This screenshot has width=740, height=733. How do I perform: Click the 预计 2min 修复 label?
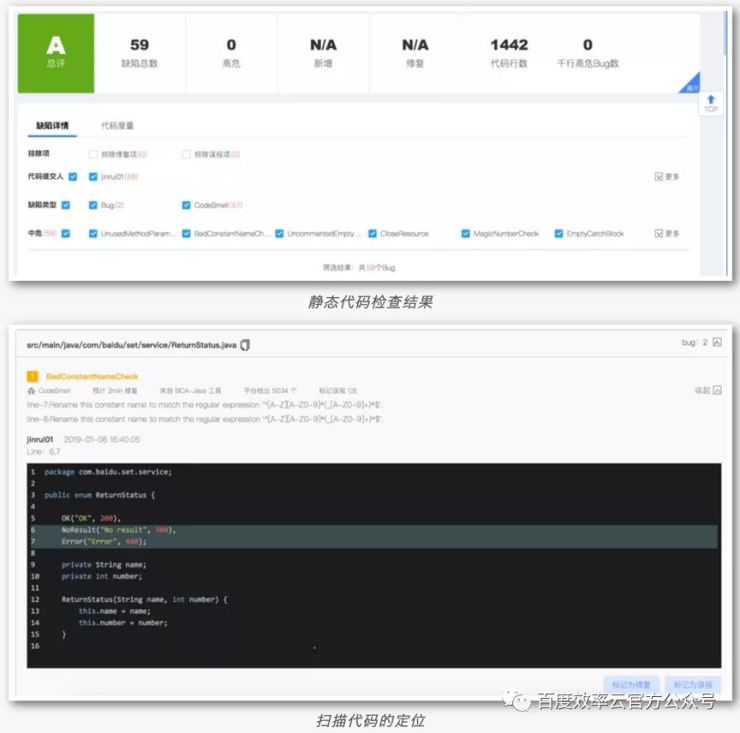pyautogui.click(x=115, y=391)
